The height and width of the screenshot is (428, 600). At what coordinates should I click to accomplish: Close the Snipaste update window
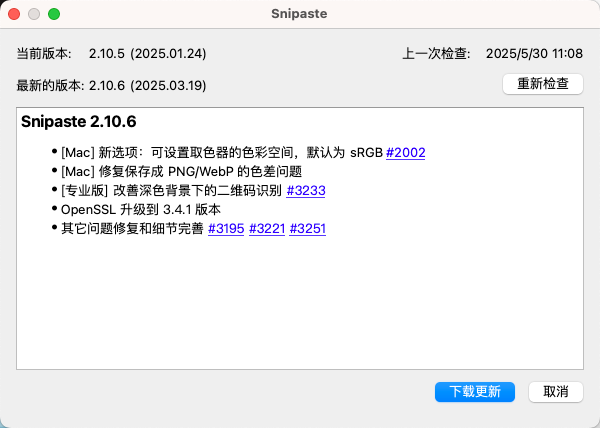pyautogui.click(x=14, y=15)
